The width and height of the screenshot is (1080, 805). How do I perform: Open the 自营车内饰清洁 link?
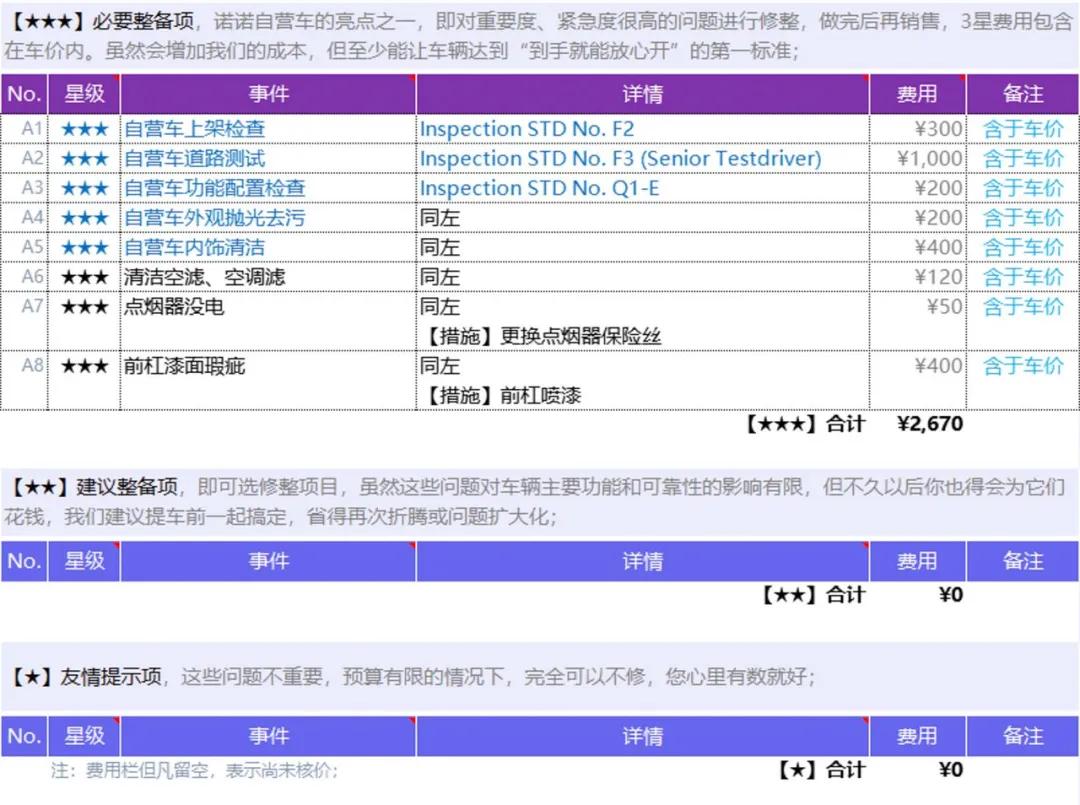(194, 247)
